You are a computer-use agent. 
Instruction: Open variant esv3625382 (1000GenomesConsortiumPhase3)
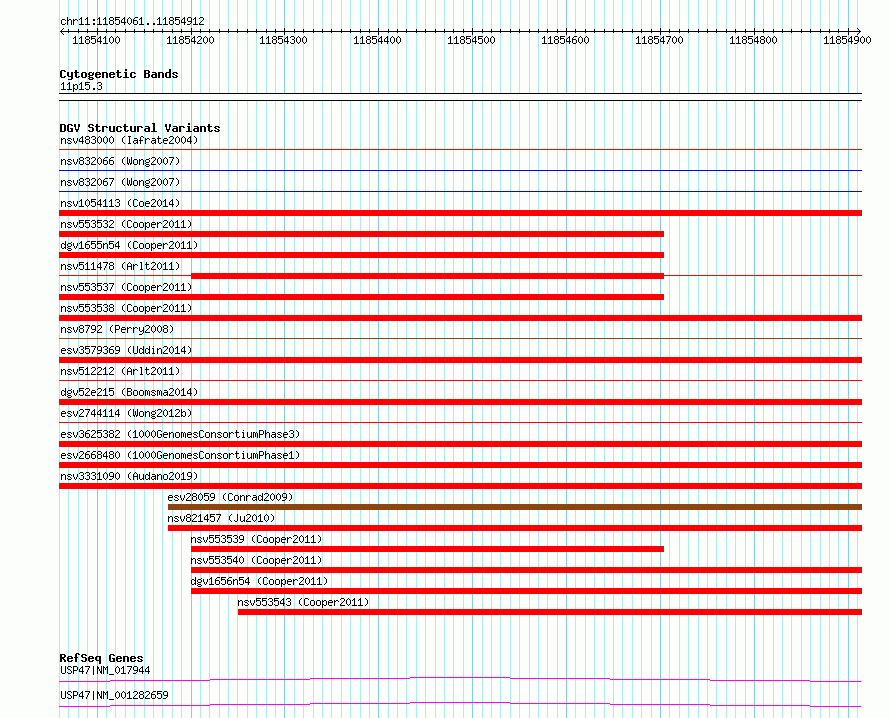click(180, 434)
